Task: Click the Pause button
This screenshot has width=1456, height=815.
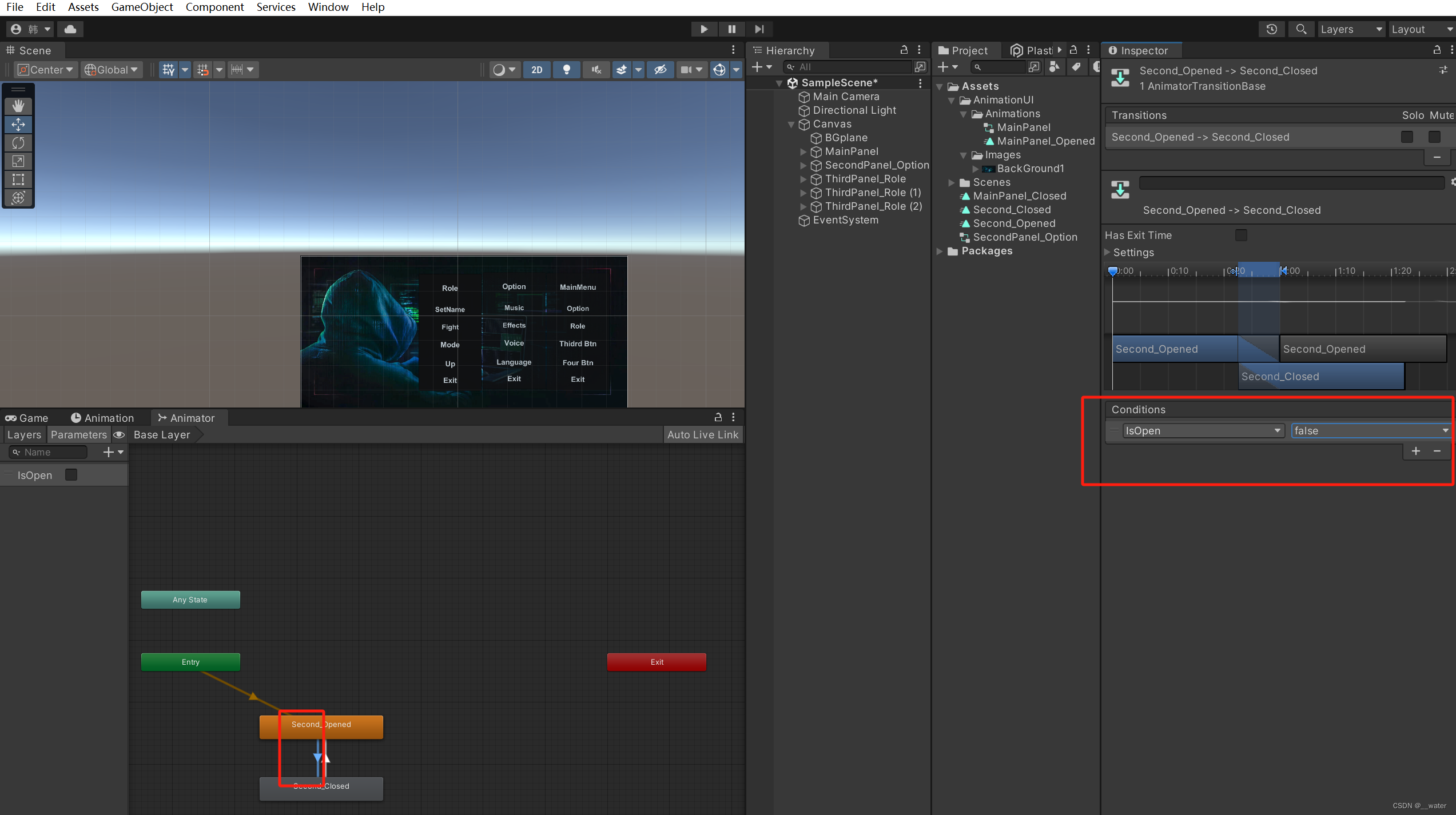Action: 731,29
